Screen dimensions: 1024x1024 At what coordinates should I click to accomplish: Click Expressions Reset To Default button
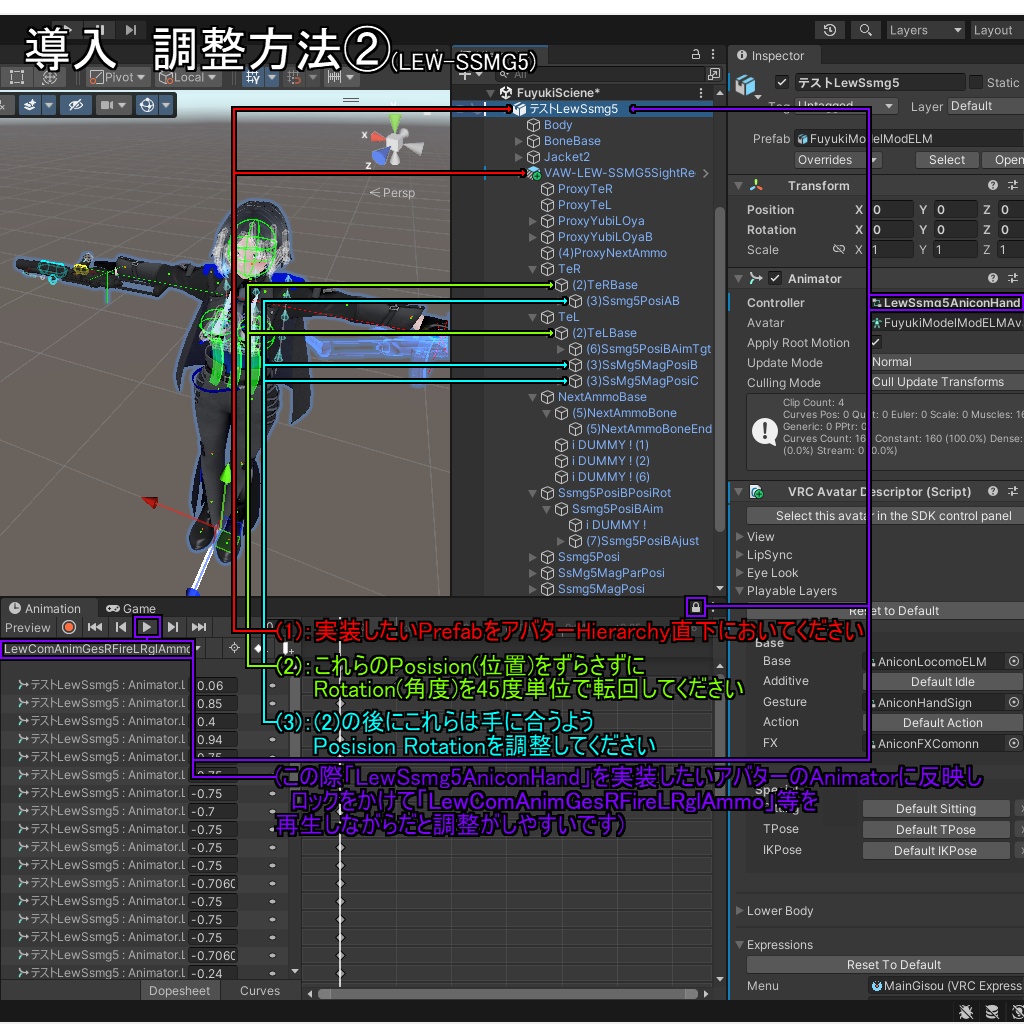coord(886,965)
